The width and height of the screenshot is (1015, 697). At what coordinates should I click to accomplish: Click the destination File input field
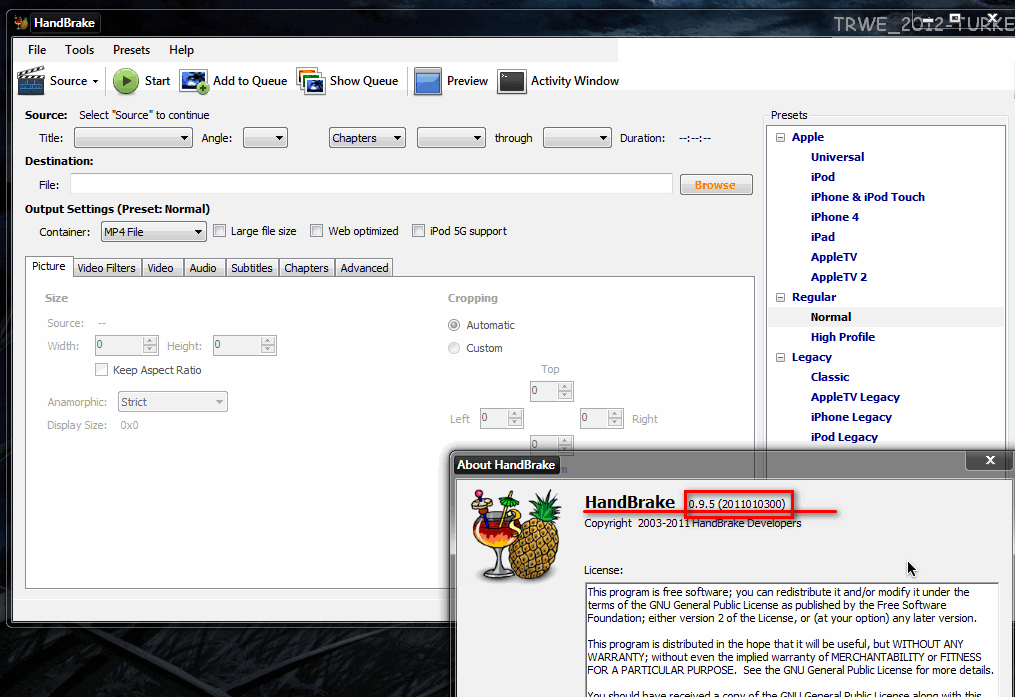(371, 184)
